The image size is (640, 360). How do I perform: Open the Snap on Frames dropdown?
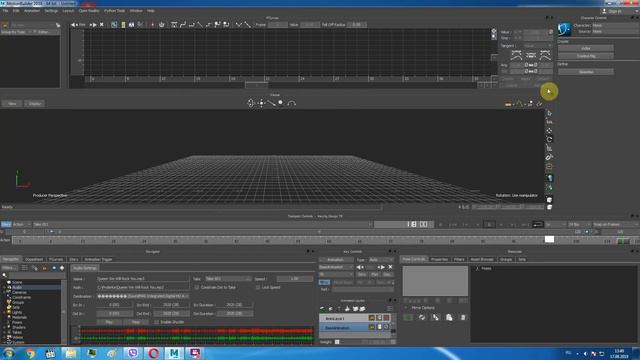tap(616, 224)
